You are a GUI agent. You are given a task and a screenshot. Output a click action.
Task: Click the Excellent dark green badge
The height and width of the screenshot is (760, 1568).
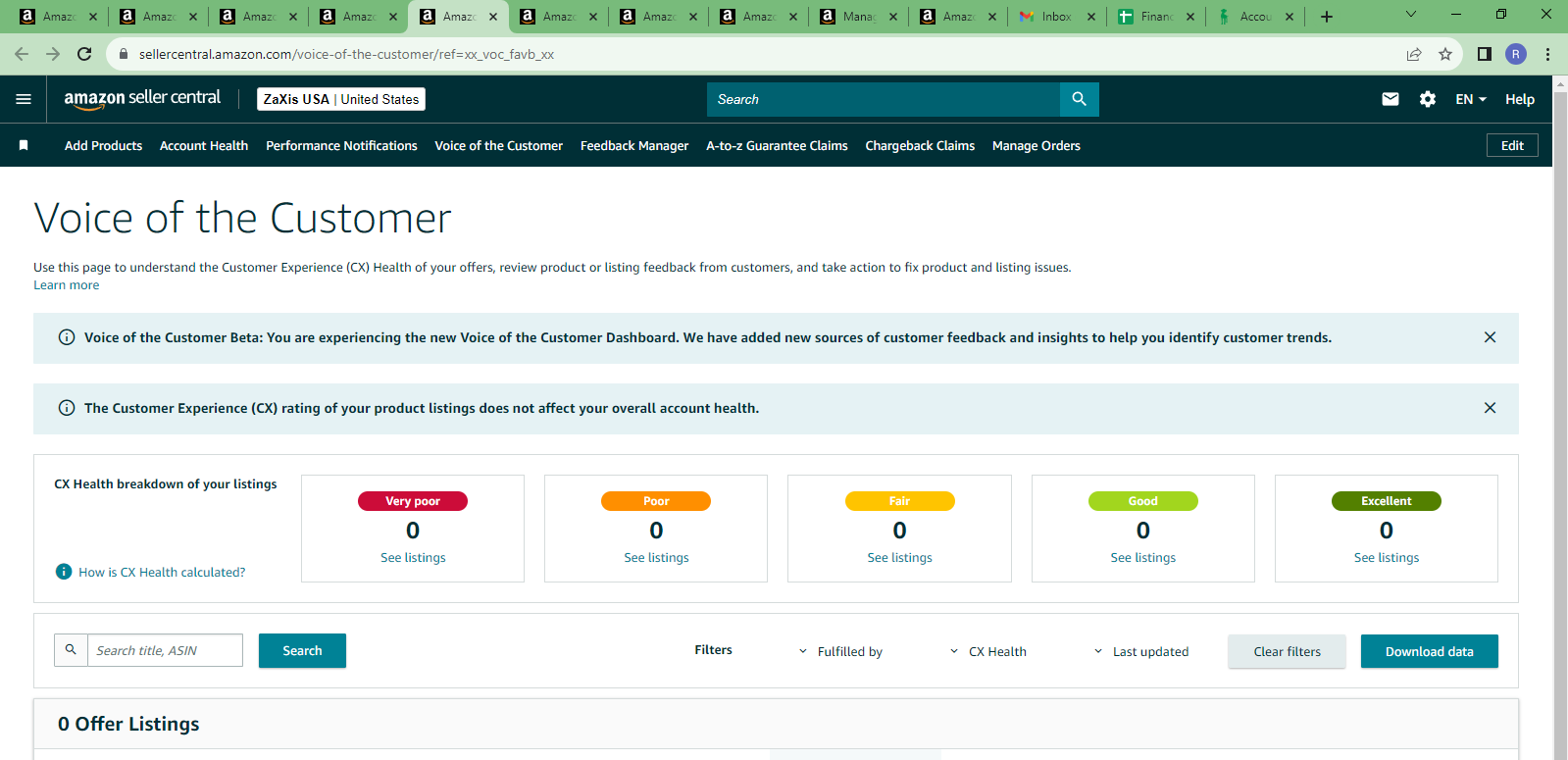(x=1386, y=501)
